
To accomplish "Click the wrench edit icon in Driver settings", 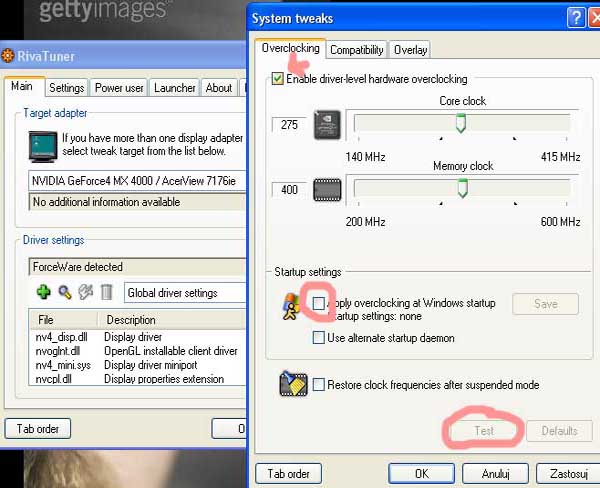I will 85,292.
